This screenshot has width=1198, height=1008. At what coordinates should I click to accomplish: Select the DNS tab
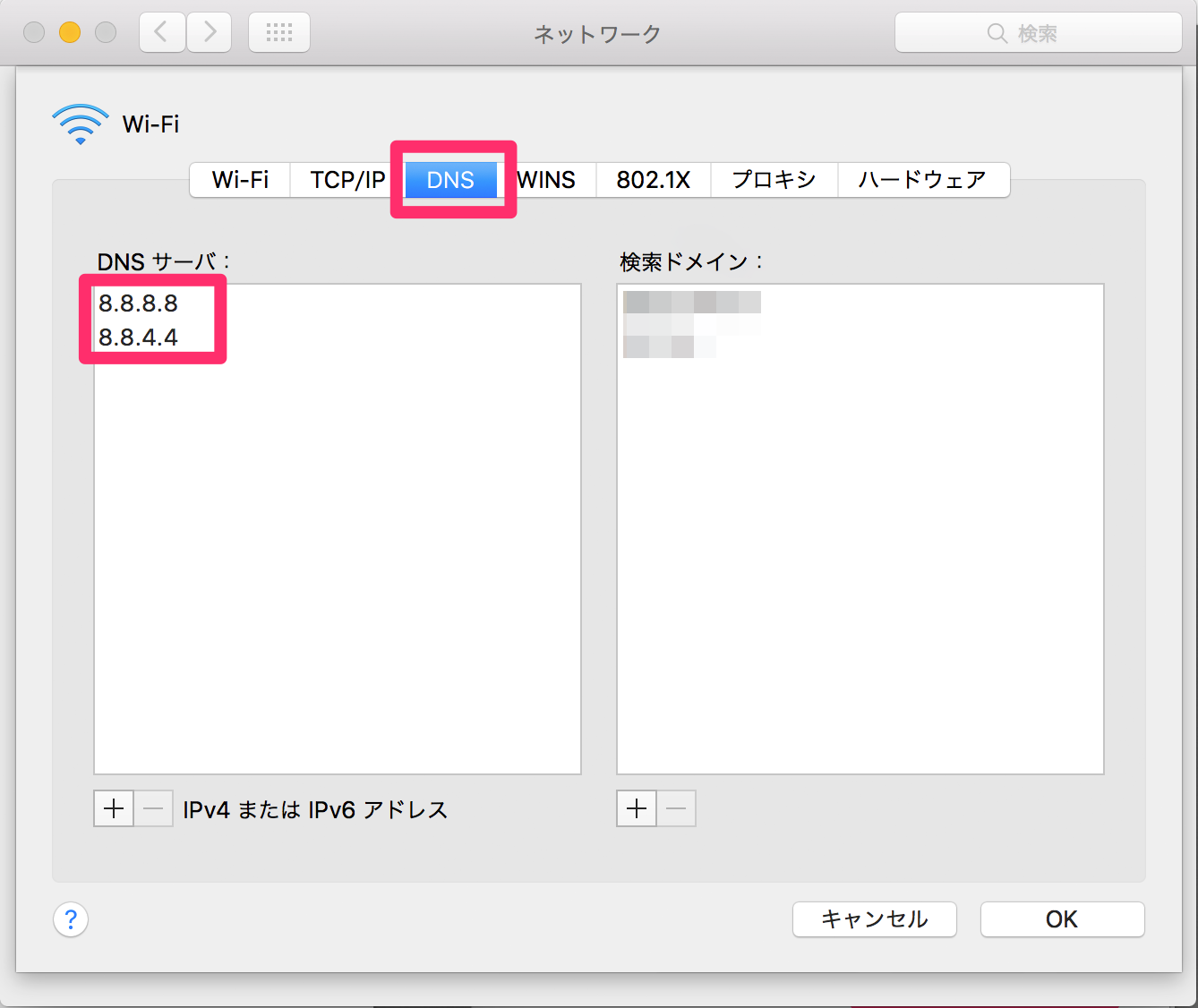pyautogui.click(x=450, y=180)
